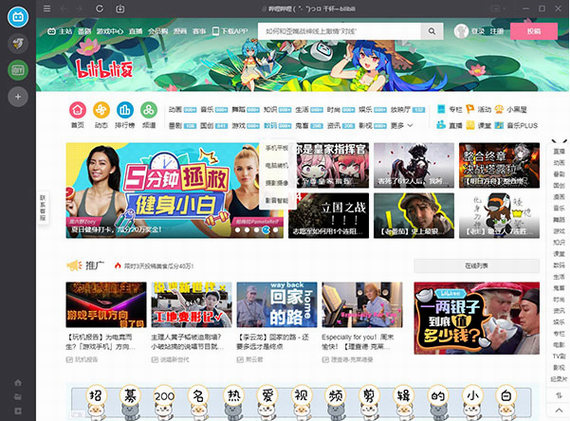570x421 pixels.
Task: Click the bilibili TV icon in sidebar
Action: 18,17
